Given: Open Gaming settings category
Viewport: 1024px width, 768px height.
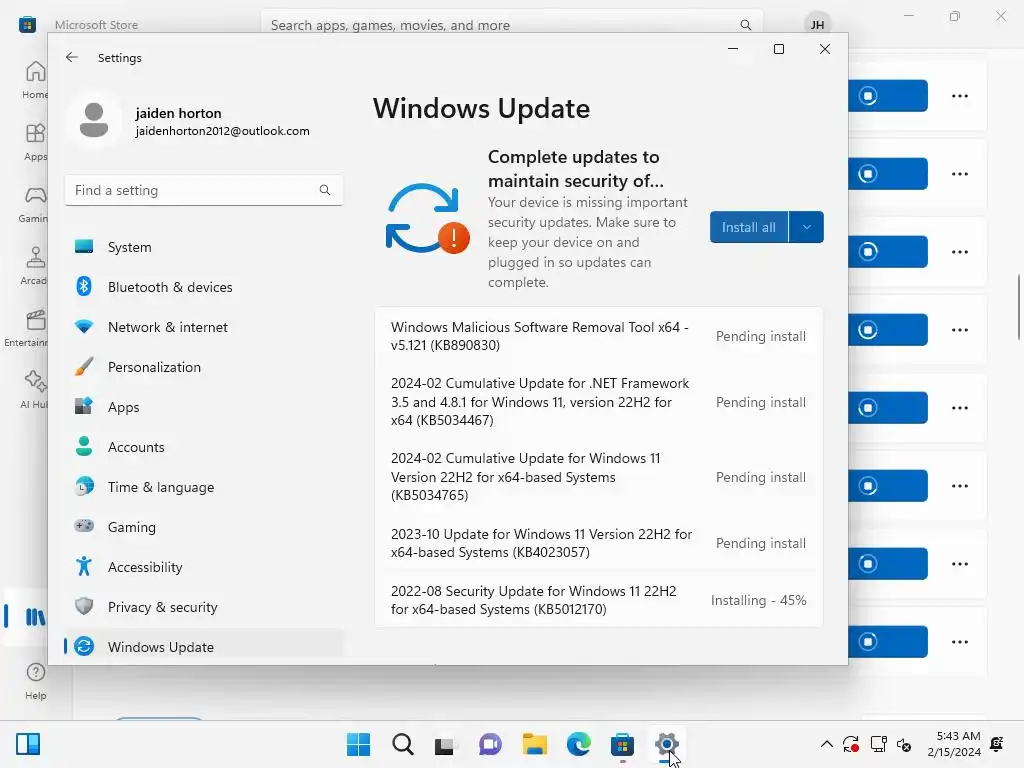Looking at the screenshot, I should pos(204,526).
